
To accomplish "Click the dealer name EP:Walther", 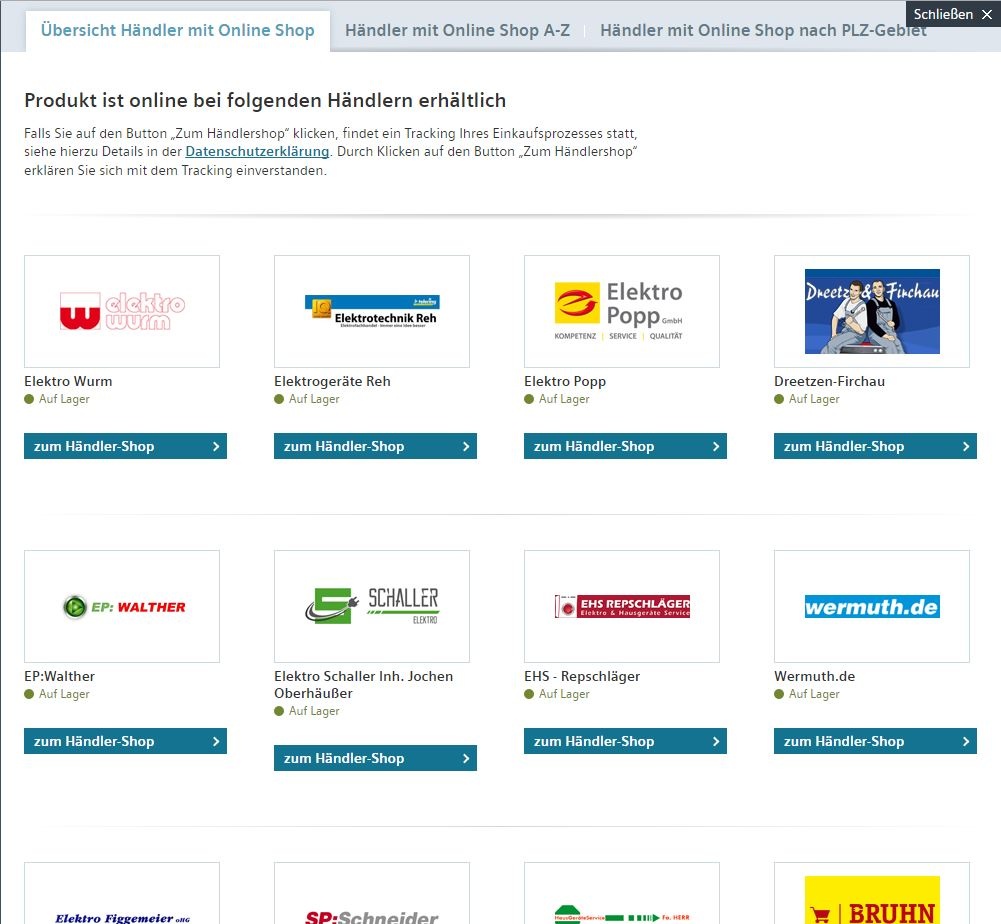I will (59, 676).
